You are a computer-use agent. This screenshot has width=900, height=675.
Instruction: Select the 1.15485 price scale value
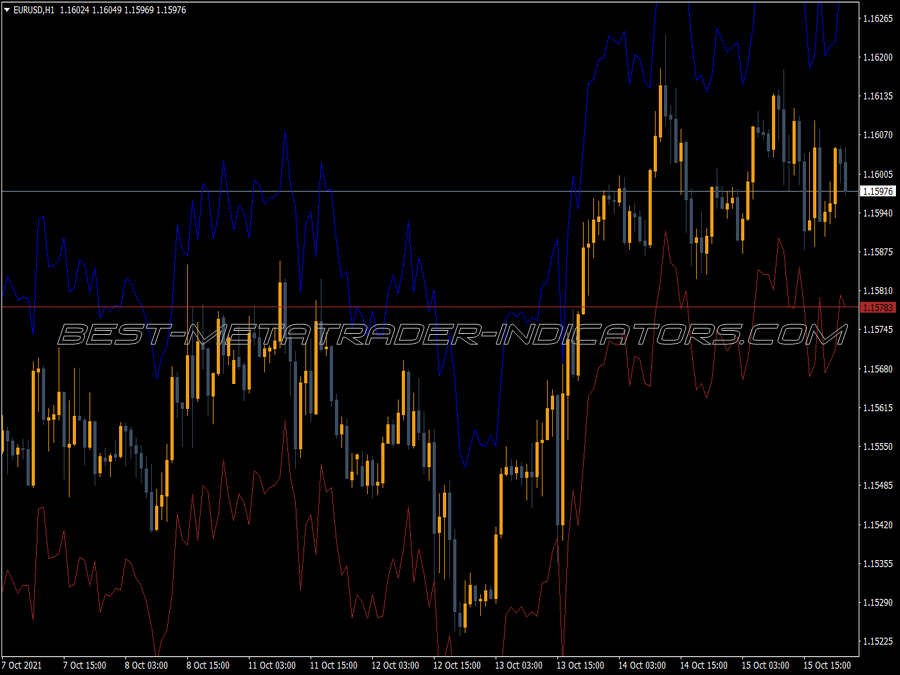click(x=878, y=486)
